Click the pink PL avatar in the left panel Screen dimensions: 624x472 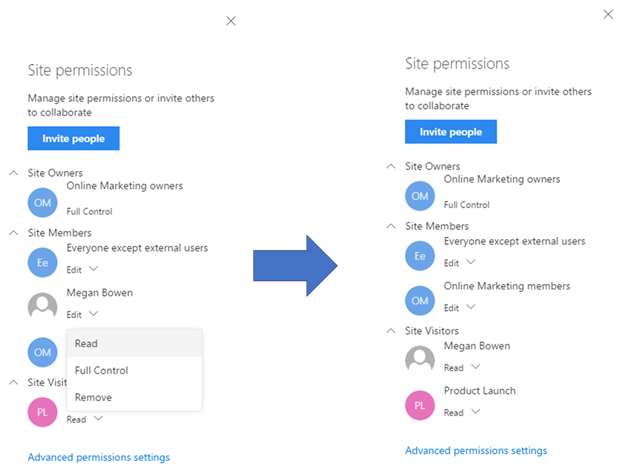[x=42, y=412]
